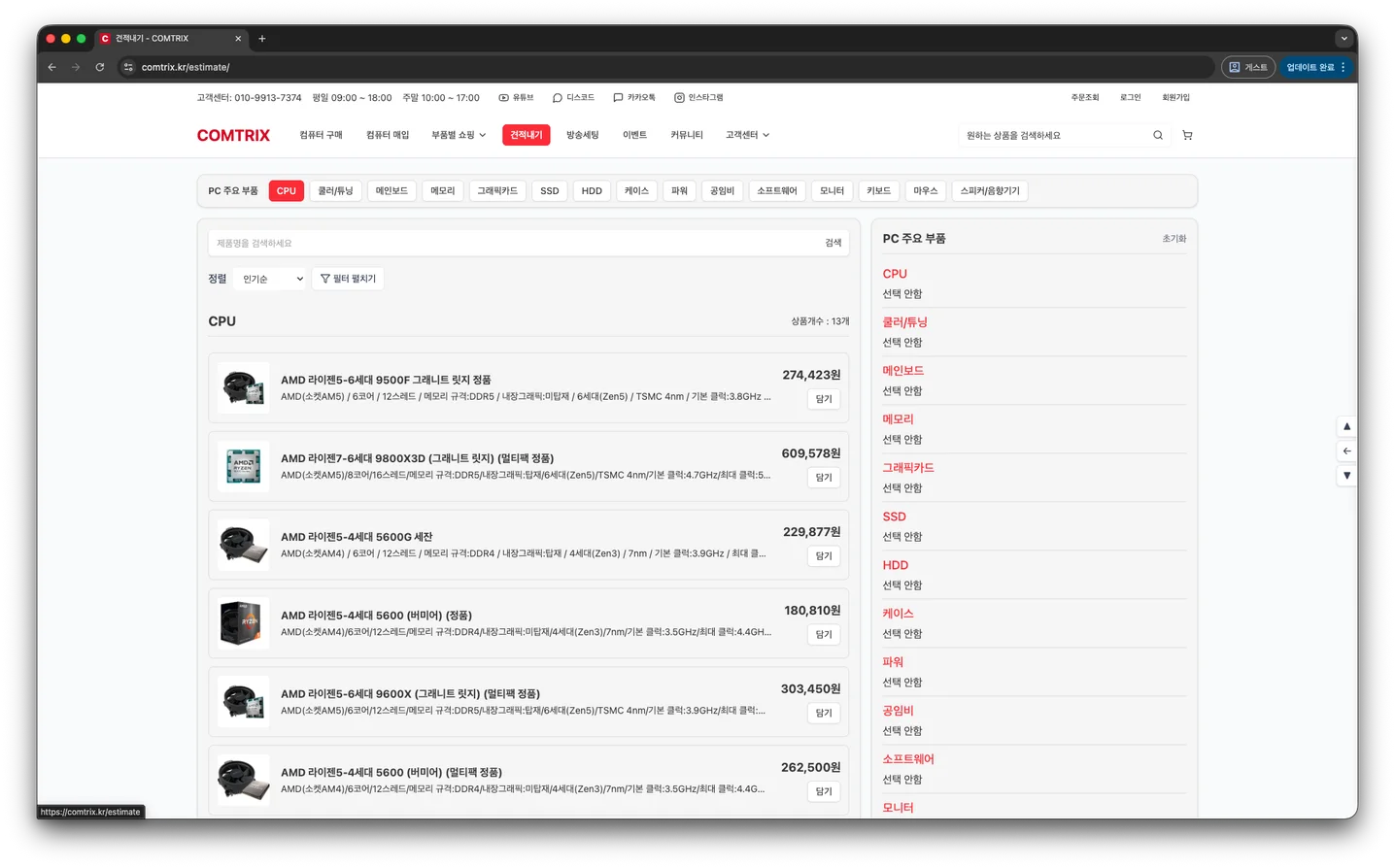The width and height of the screenshot is (1395, 868).
Task: Switch to the SSD category tab
Action: 550,191
